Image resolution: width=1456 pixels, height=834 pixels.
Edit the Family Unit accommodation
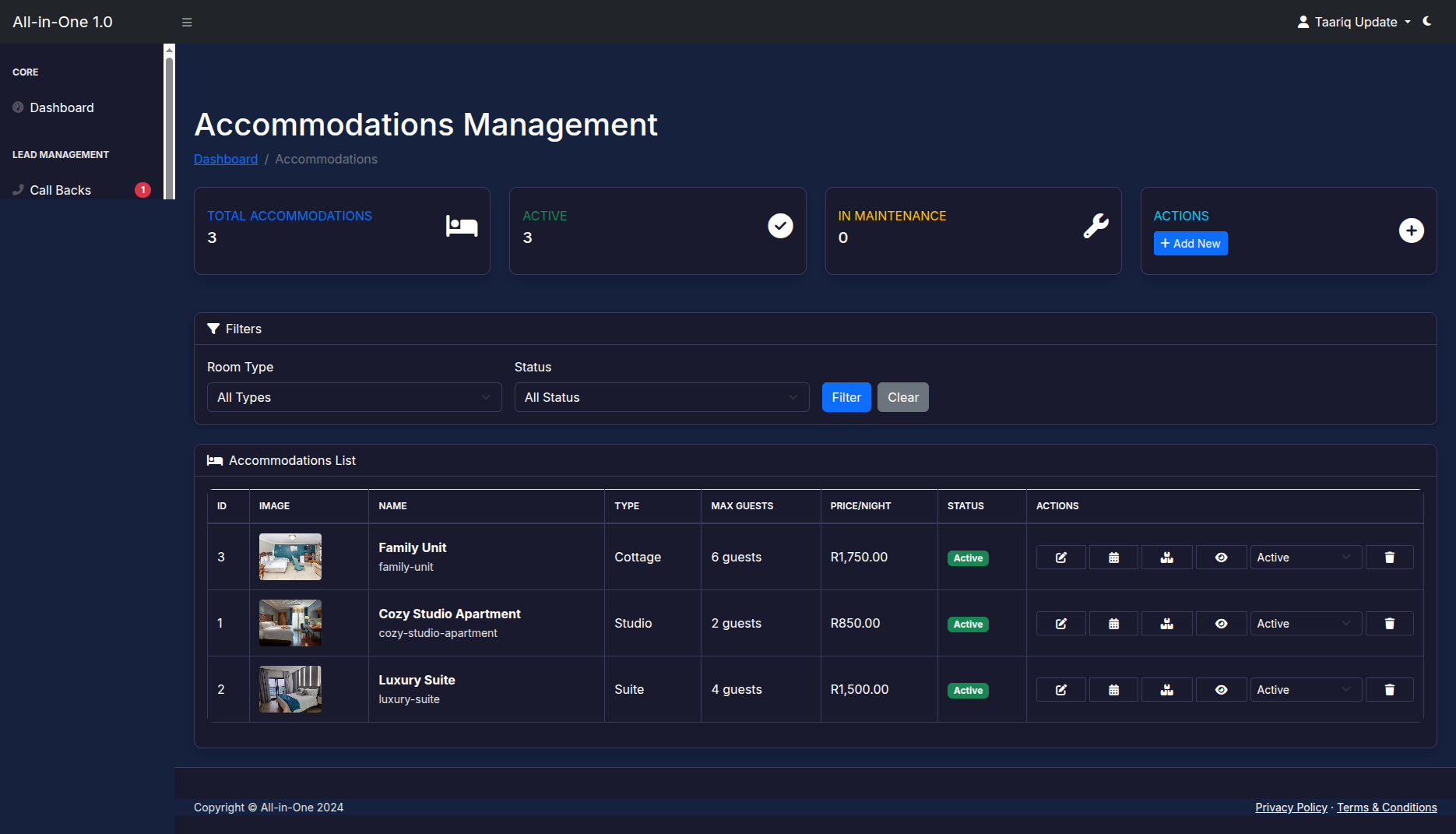coord(1060,558)
